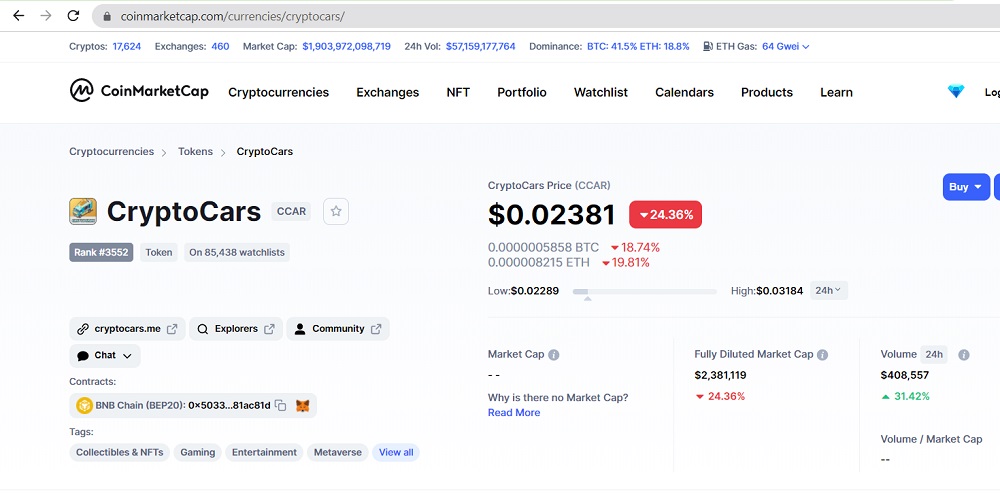Go to the Portfolio page
This screenshot has width=1000, height=495.
(522, 92)
